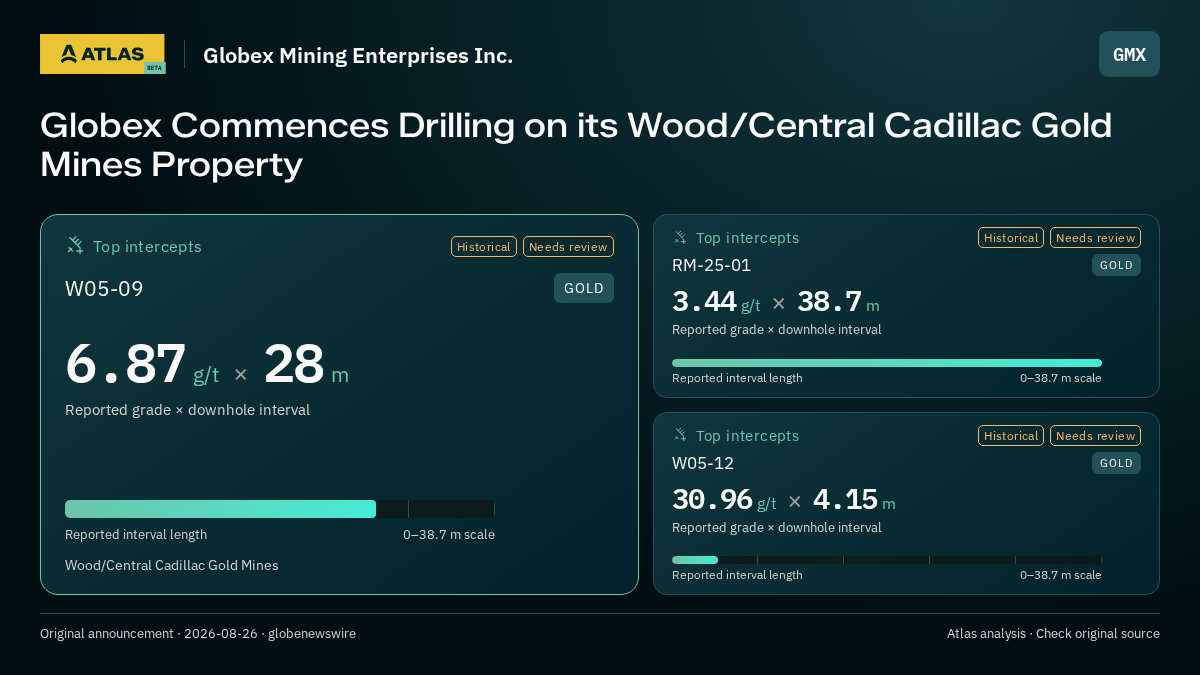The height and width of the screenshot is (675, 1200).
Task: Click the Historical tag on the W05-09 card
Action: pyautogui.click(x=484, y=247)
